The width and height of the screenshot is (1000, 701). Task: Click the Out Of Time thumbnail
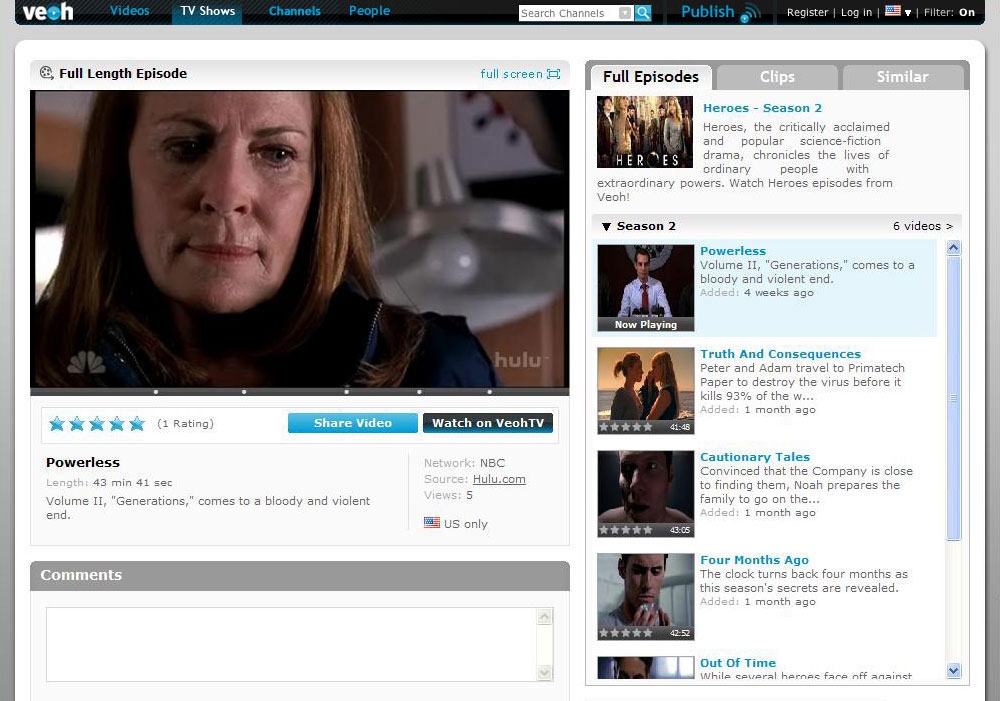(x=645, y=668)
